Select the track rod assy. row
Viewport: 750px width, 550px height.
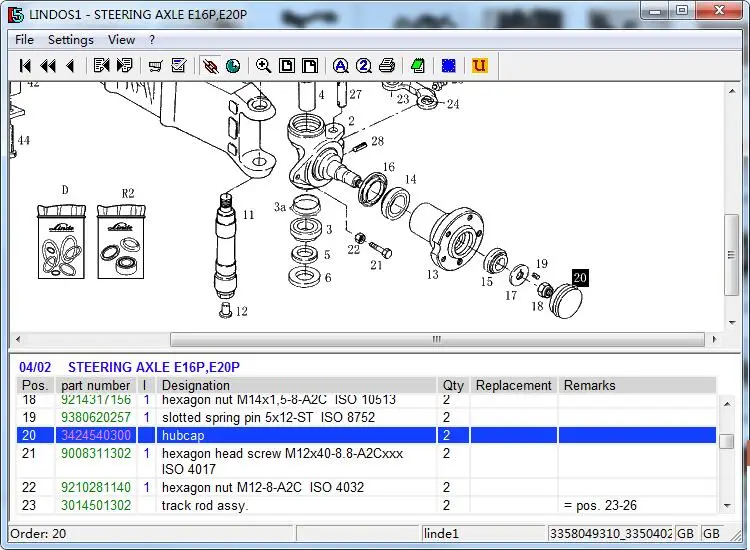(x=366, y=506)
